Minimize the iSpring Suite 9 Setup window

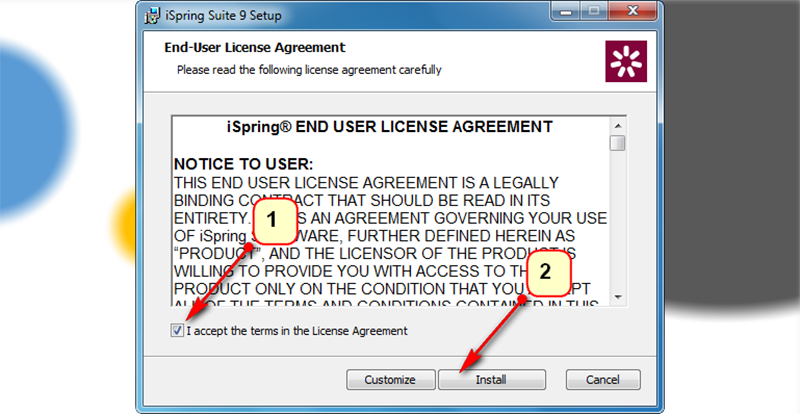click(x=566, y=10)
